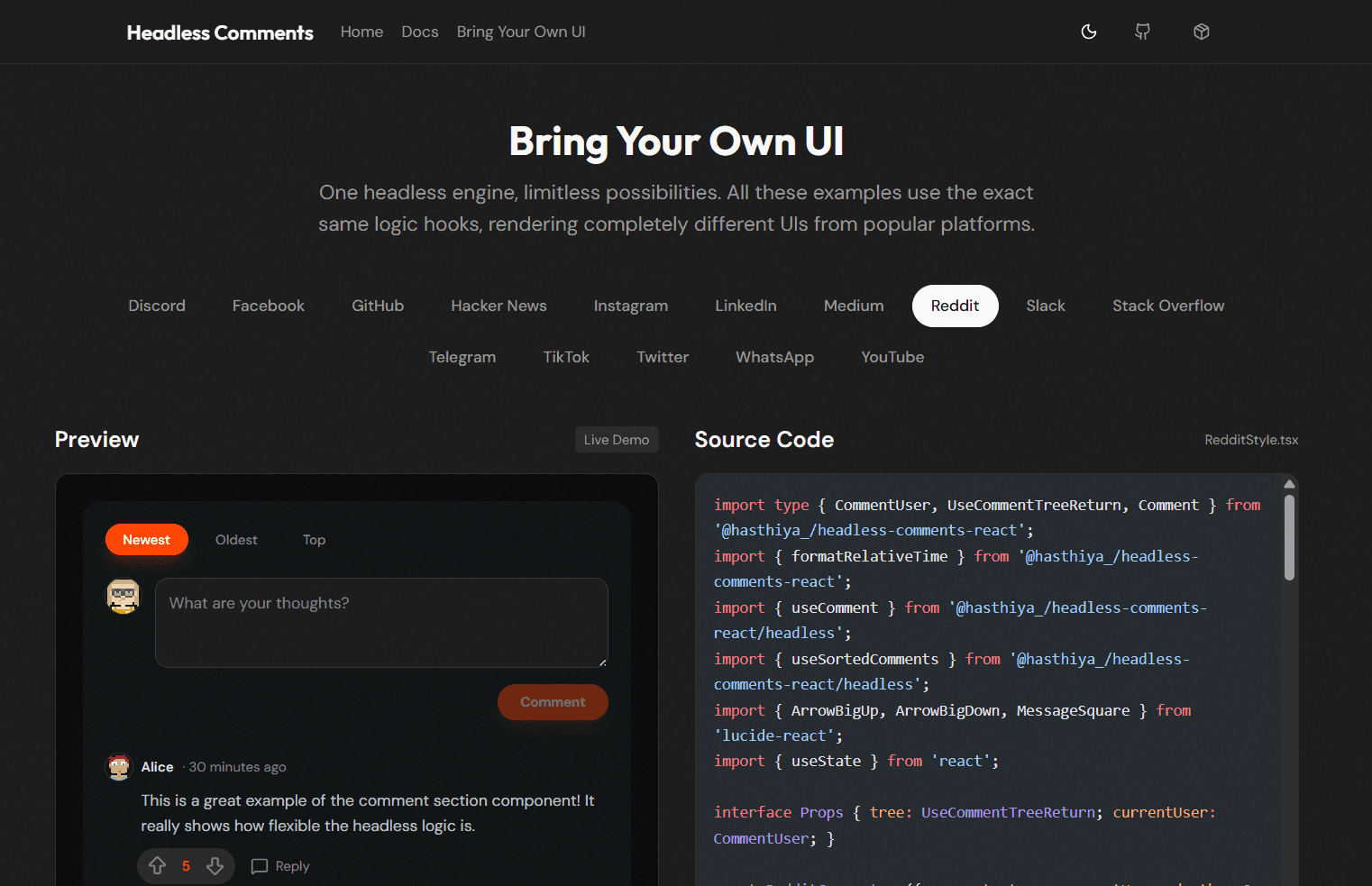Select the Discord example tab
The image size is (1372, 886).
pos(157,306)
